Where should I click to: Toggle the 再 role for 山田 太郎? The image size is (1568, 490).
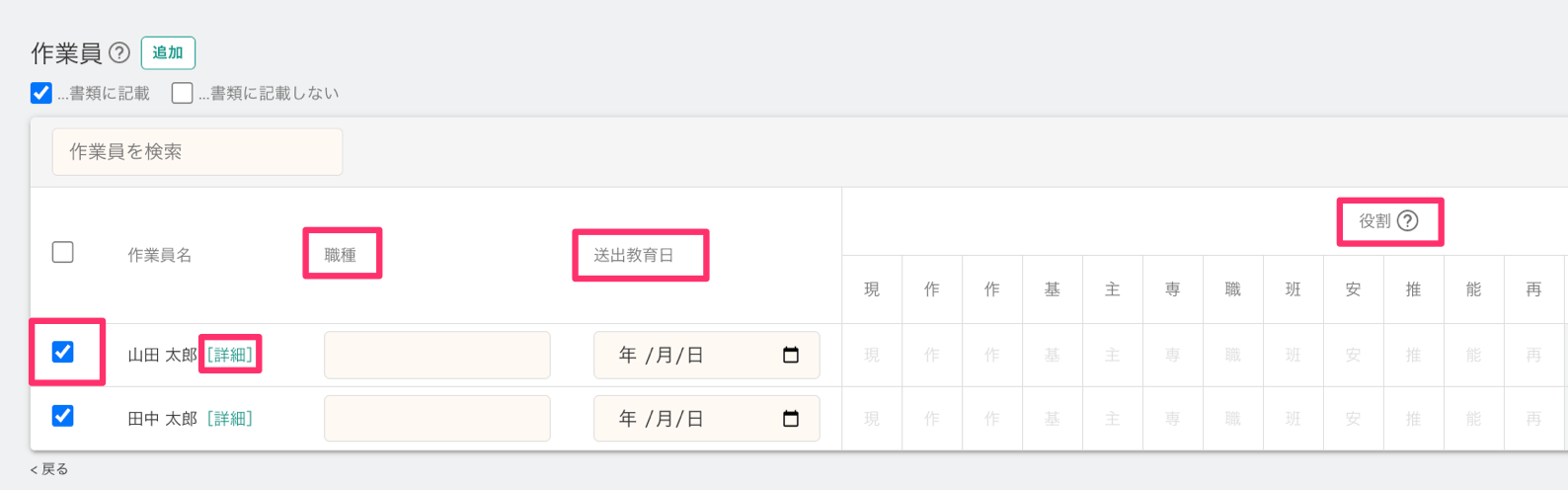point(1533,356)
